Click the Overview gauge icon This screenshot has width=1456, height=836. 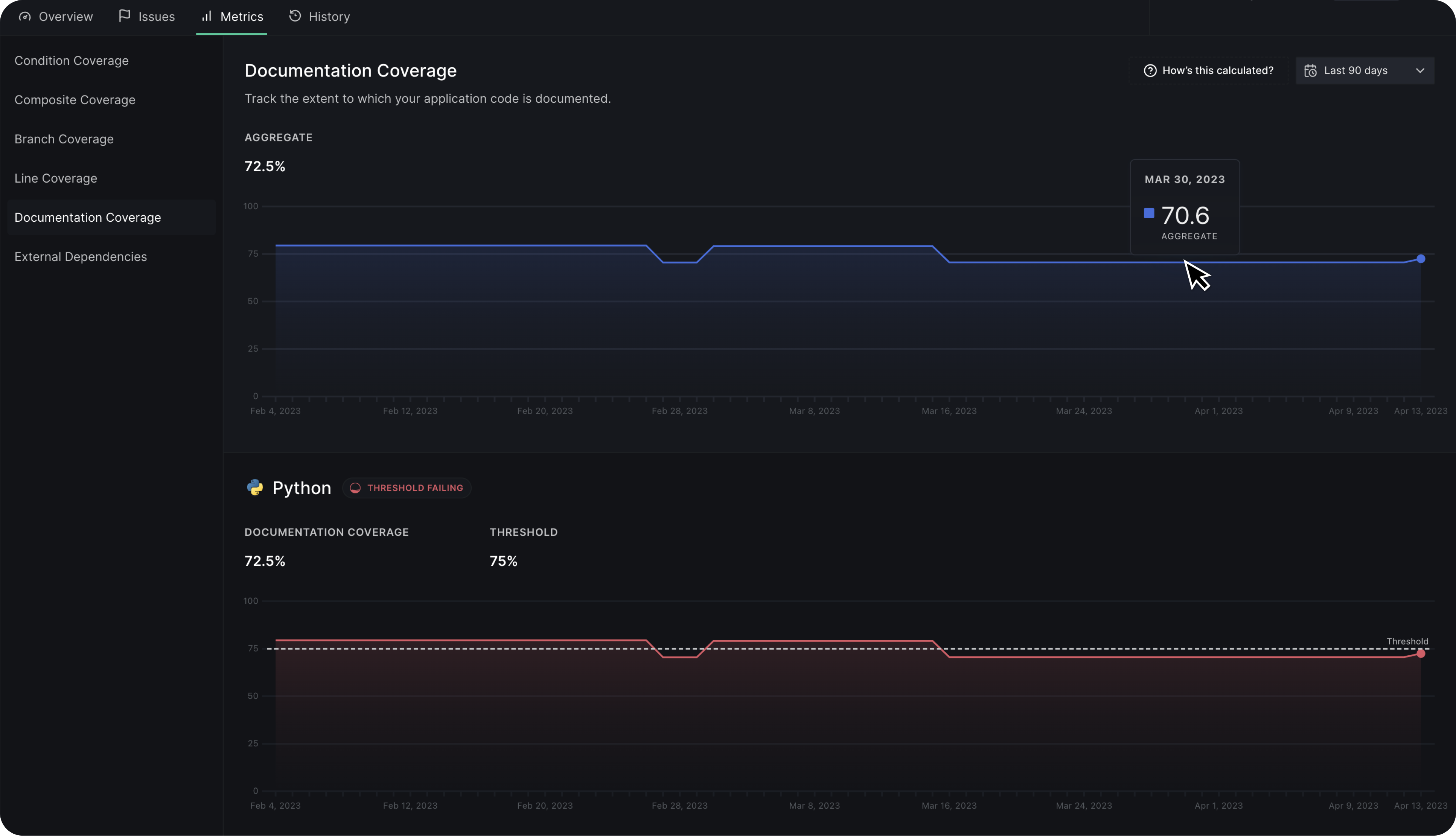(25, 17)
